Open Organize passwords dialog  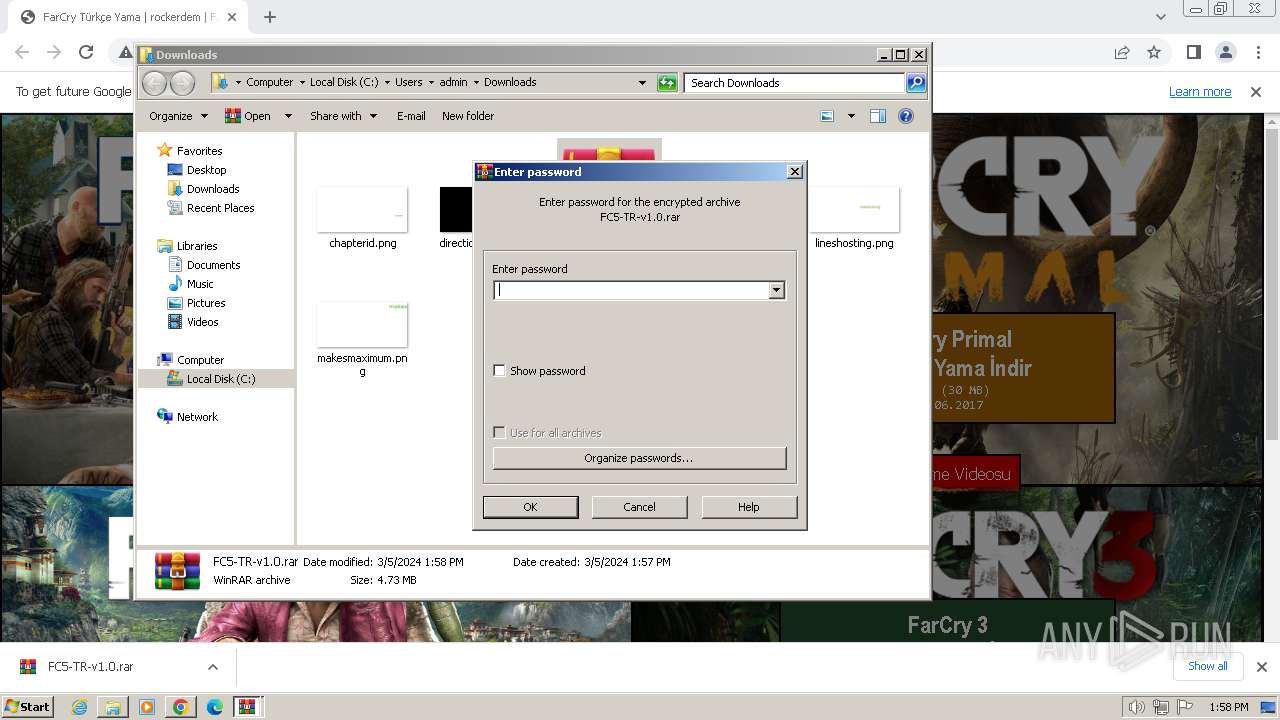click(639, 458)
